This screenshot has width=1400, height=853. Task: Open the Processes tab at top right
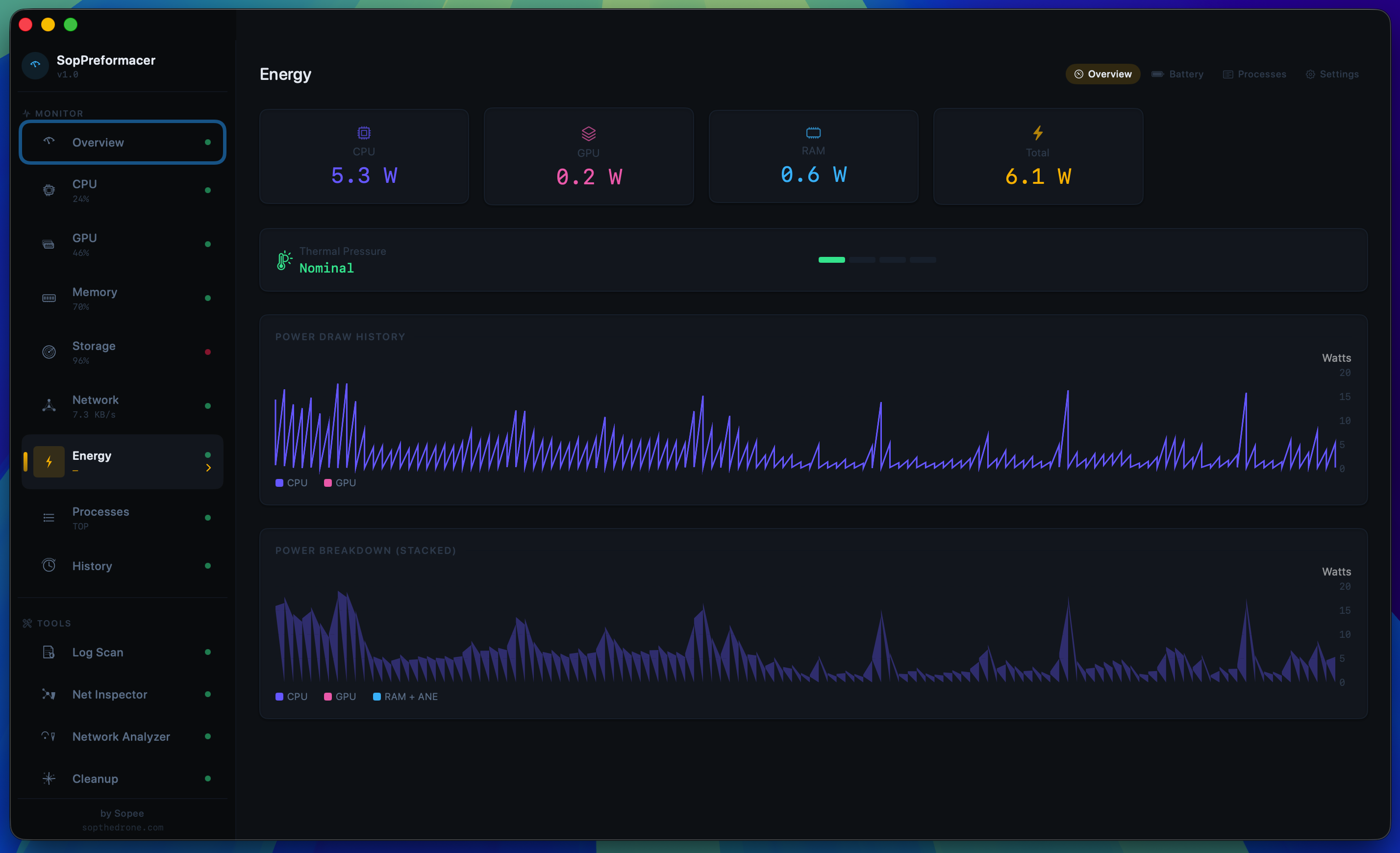pyautogui.click(x=1254, y=74)
